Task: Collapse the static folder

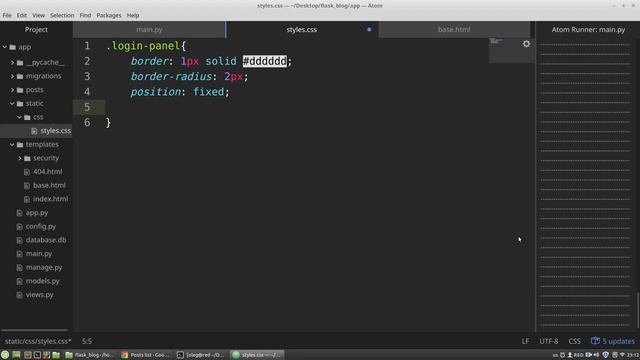Action: [x=12, y=104]
